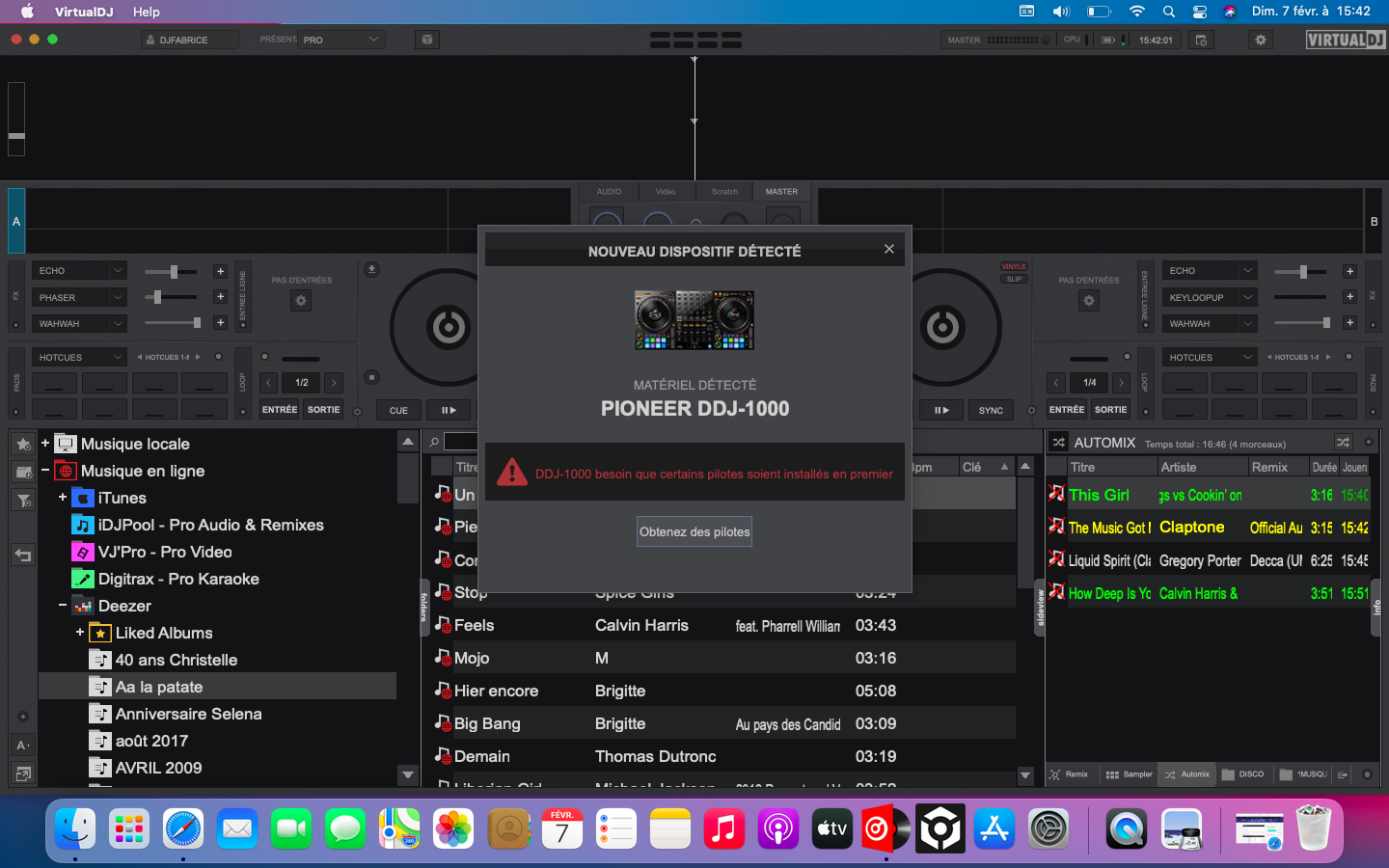Toggle left deck PADS panel indicator dot
Image resolution: width=1389 pixels, height=868 pixels.
pos(15,412)
